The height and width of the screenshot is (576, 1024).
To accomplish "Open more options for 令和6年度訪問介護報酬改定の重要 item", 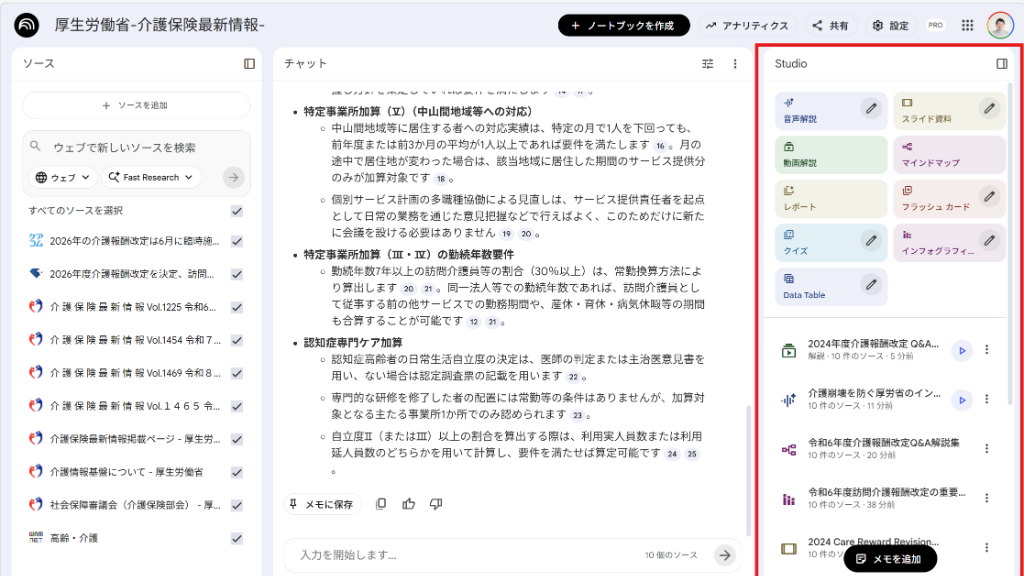I will pos(987,498).
